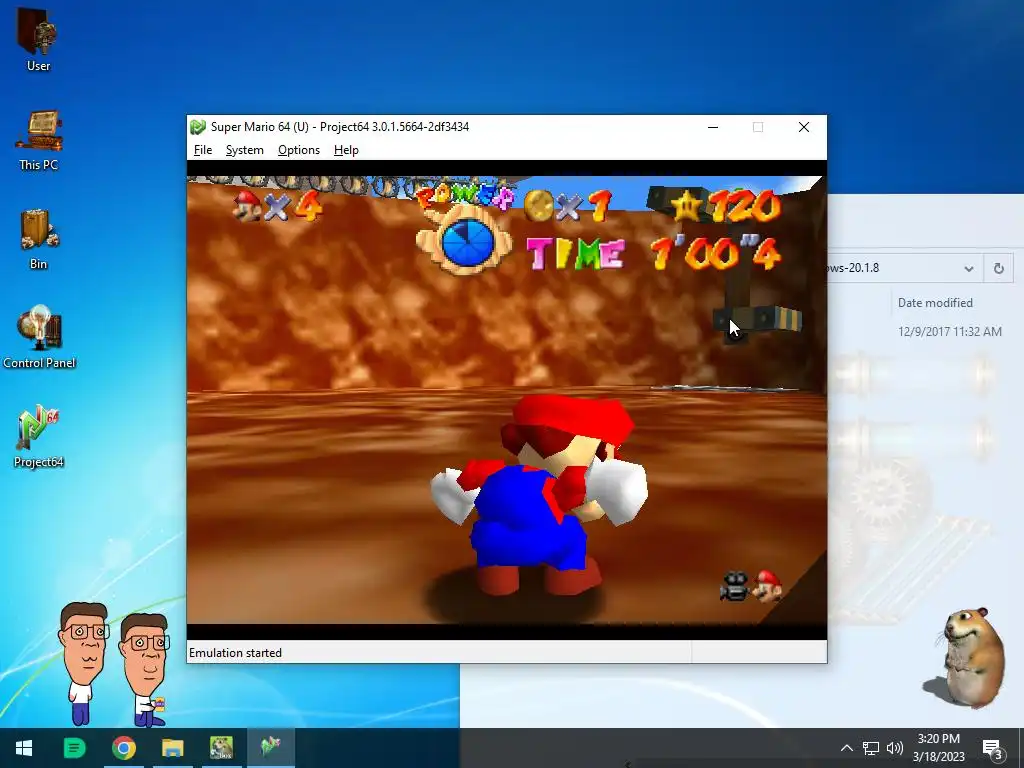The width and height of the screenshot is (1024, 768).
Task: Sort by Date modified column in Explorer
Action: [935, 303]
